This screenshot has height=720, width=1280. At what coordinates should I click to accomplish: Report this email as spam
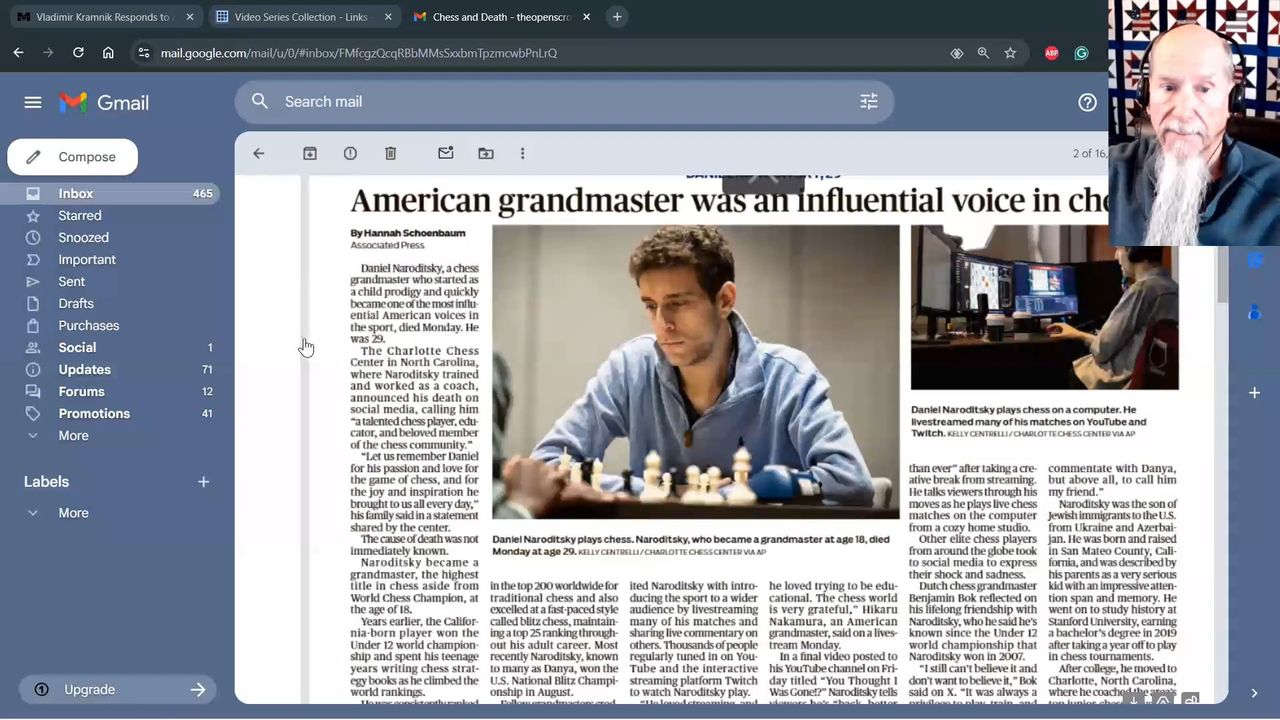click(x=350, y=153)
